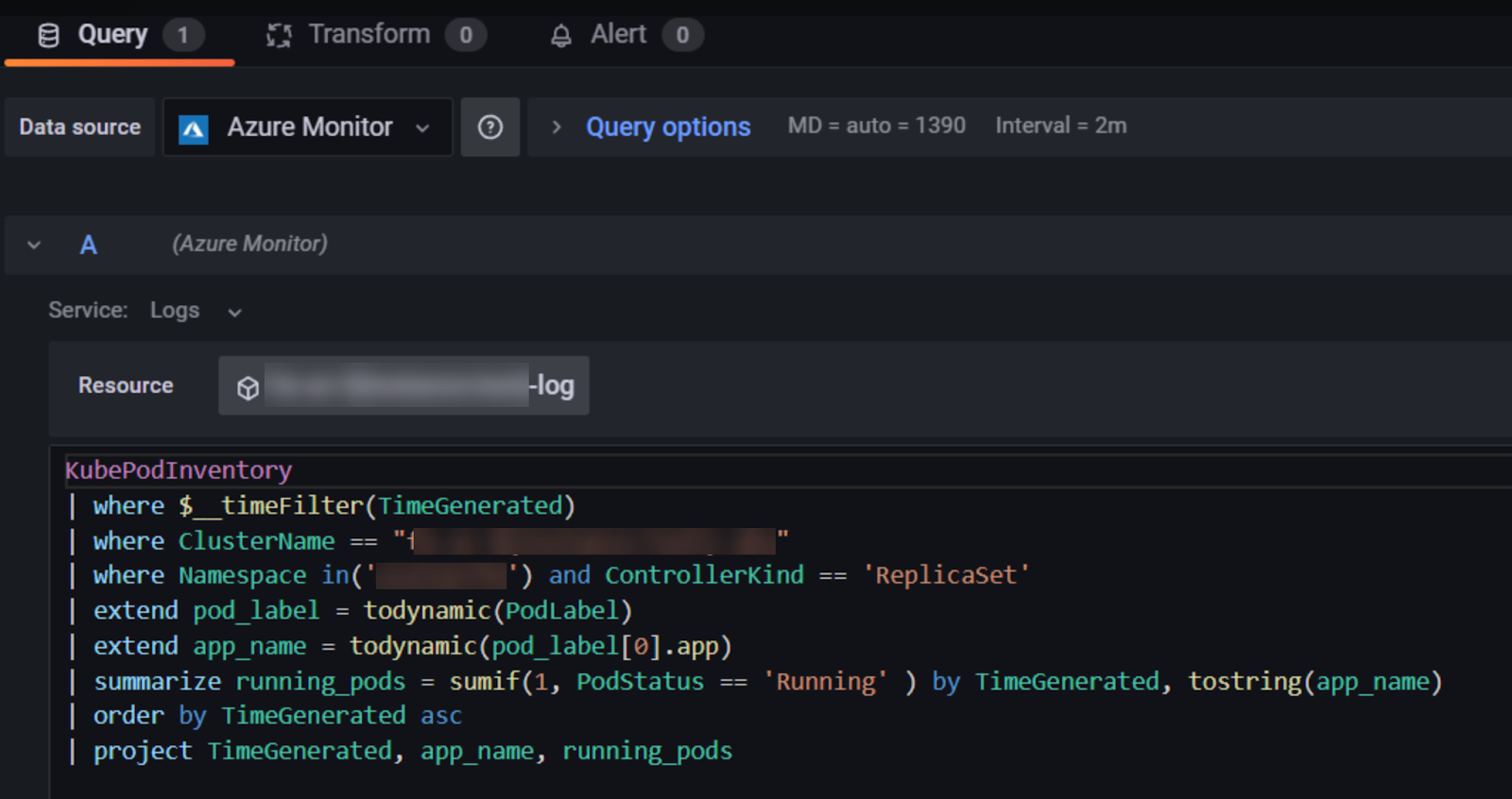Click the Resource label
The image size is (1512, 799).
pos(126,385)
